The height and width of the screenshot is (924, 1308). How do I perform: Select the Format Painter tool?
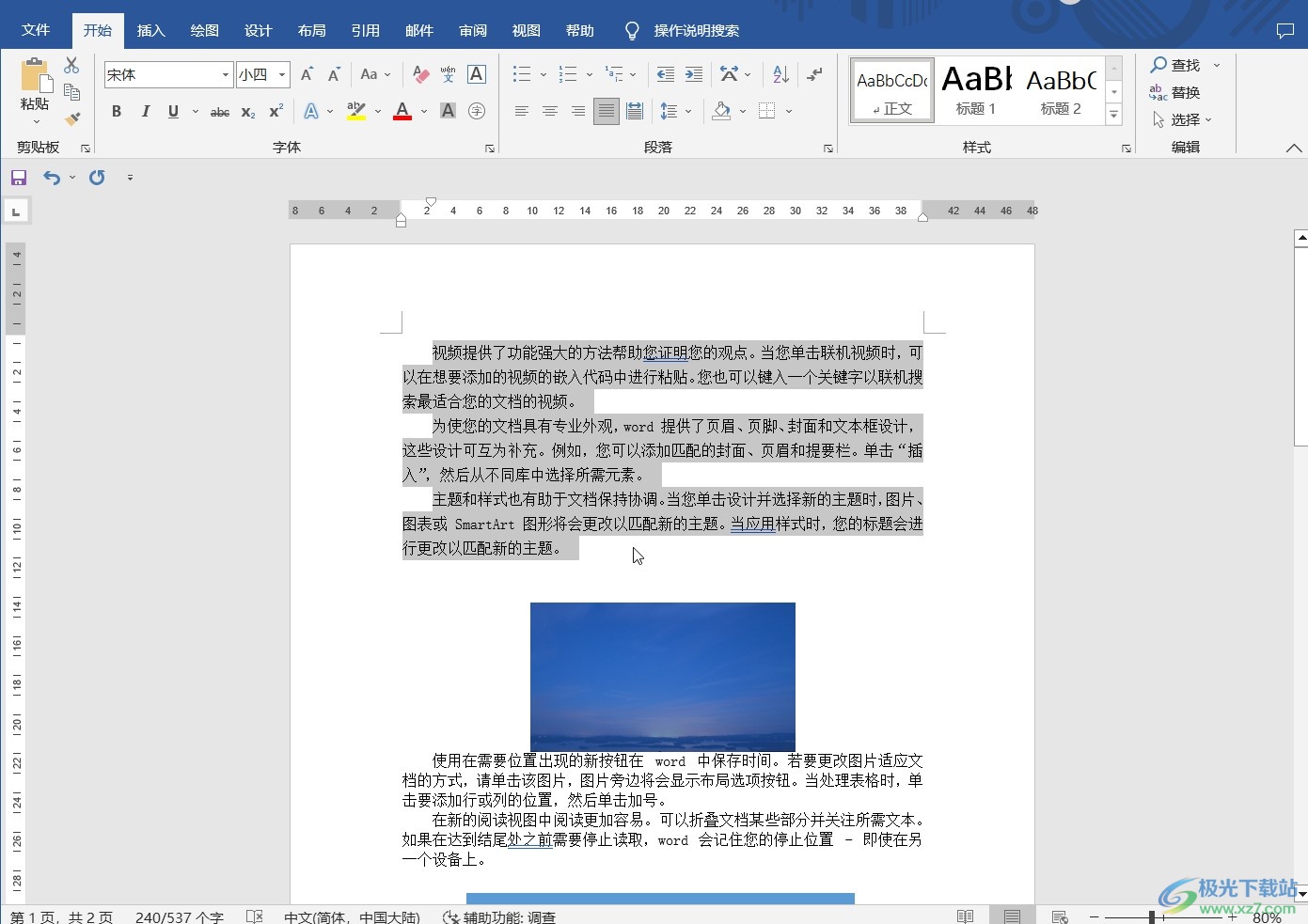click(x=72, y=118)
